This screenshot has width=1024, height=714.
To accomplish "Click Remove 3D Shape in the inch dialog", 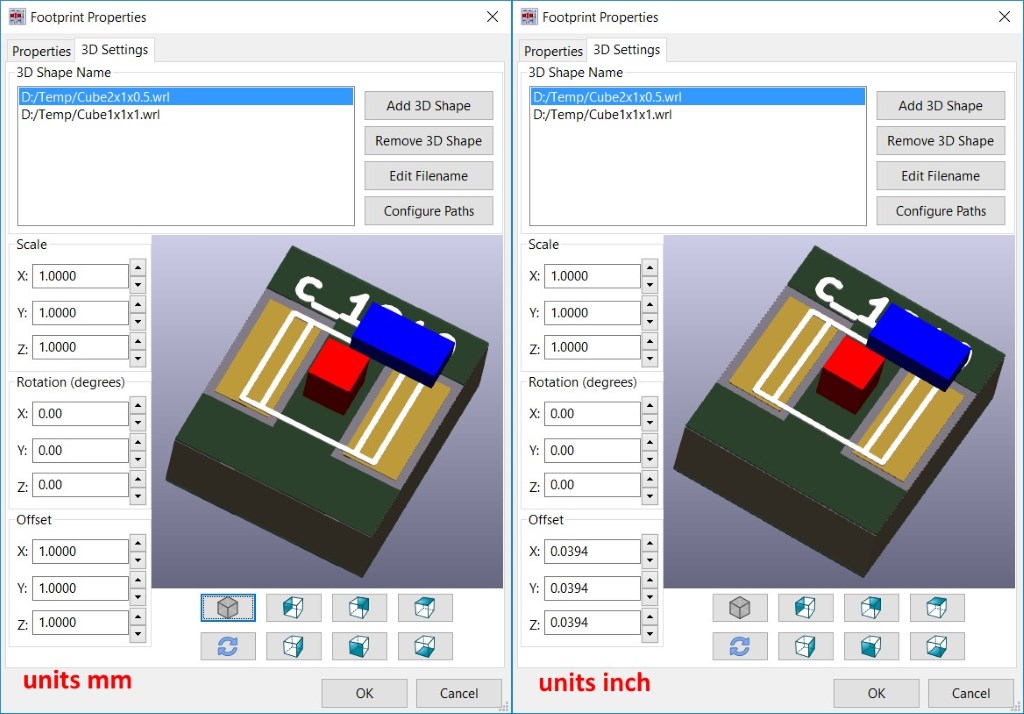I will pos(940,141).
